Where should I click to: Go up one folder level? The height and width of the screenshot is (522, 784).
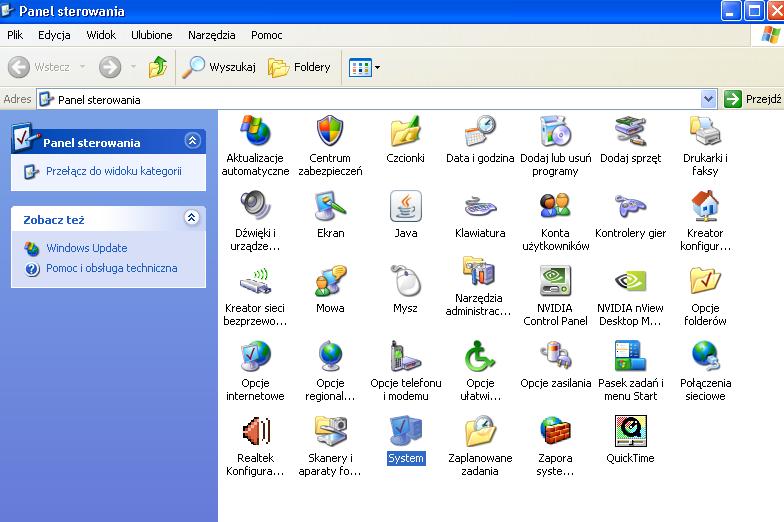[x=158, y=67]
